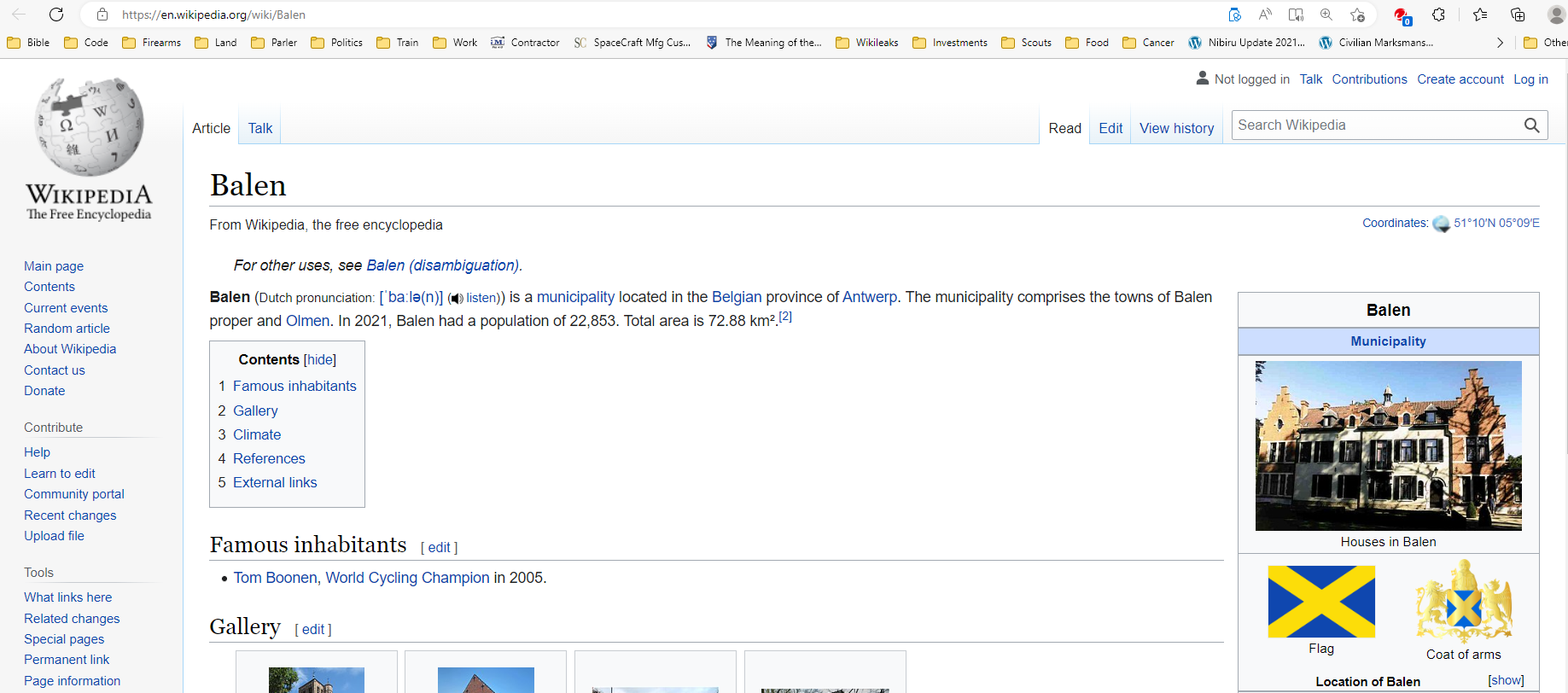Open the Balen coat of arms image
The height and width of the screenshot is (693, 1568).
(1463, 602)
